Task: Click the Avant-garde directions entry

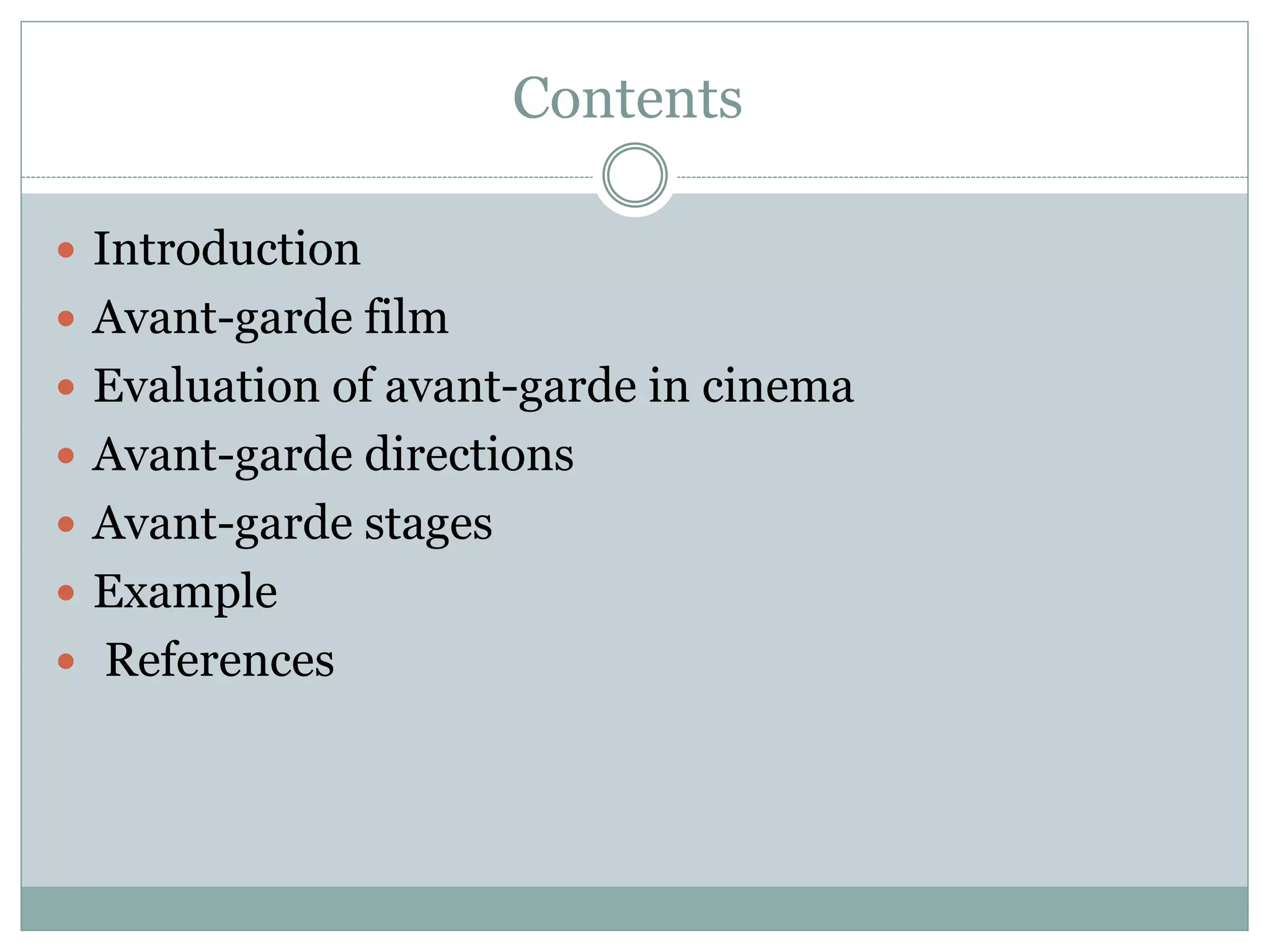Action: (333, 454)
